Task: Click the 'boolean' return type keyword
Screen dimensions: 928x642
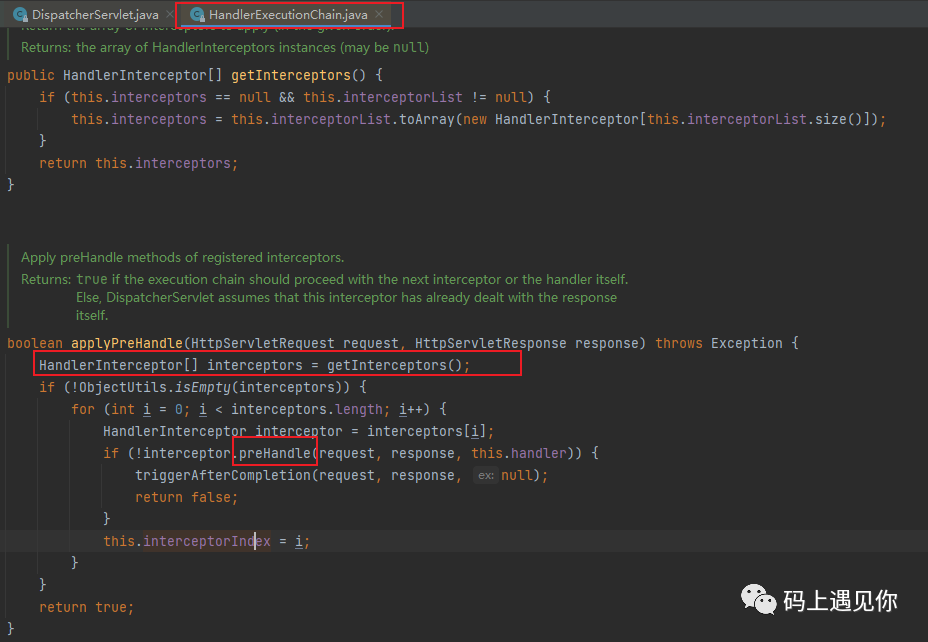Action: (x=35, y=343)
